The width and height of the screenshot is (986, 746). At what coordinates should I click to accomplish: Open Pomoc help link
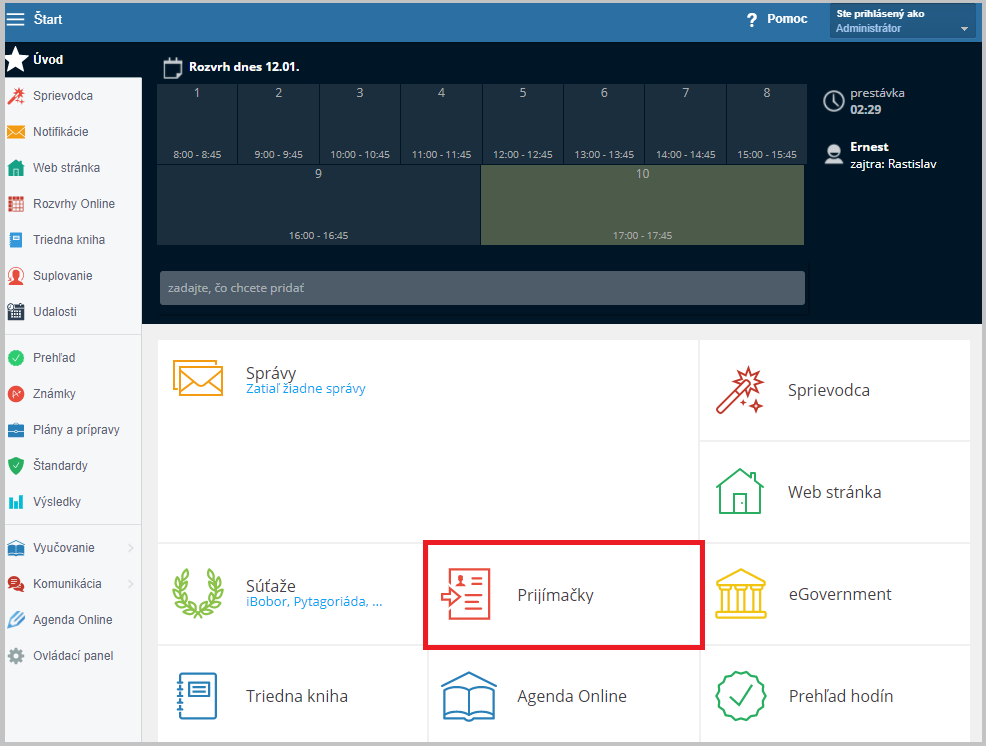pos(787,19)
